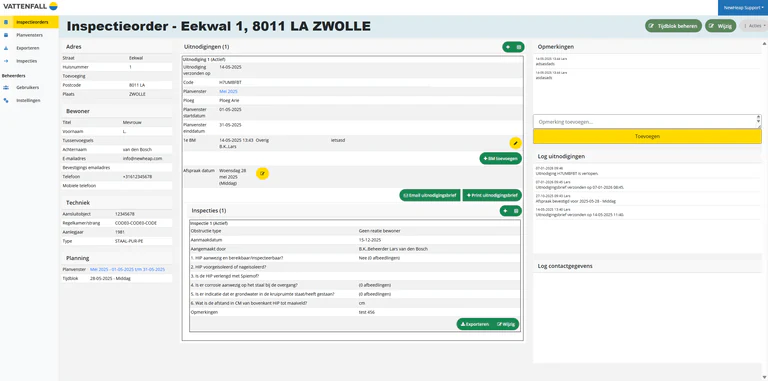This screenshot has width=768, height=381.
Task: Click the Instellingen gears icon
Action: (x=6, y=100)
